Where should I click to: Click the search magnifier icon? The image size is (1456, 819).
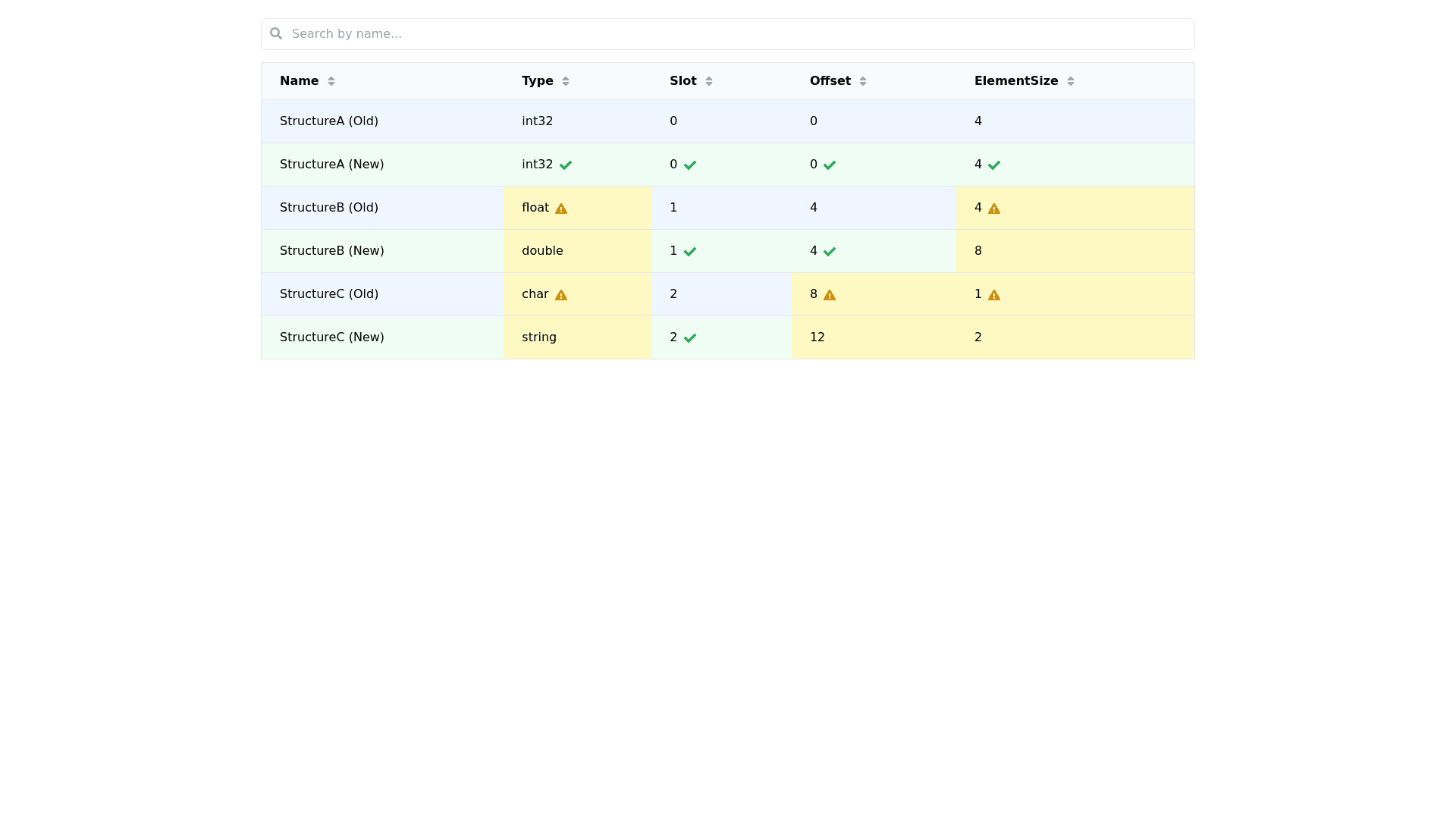(276, 33)
